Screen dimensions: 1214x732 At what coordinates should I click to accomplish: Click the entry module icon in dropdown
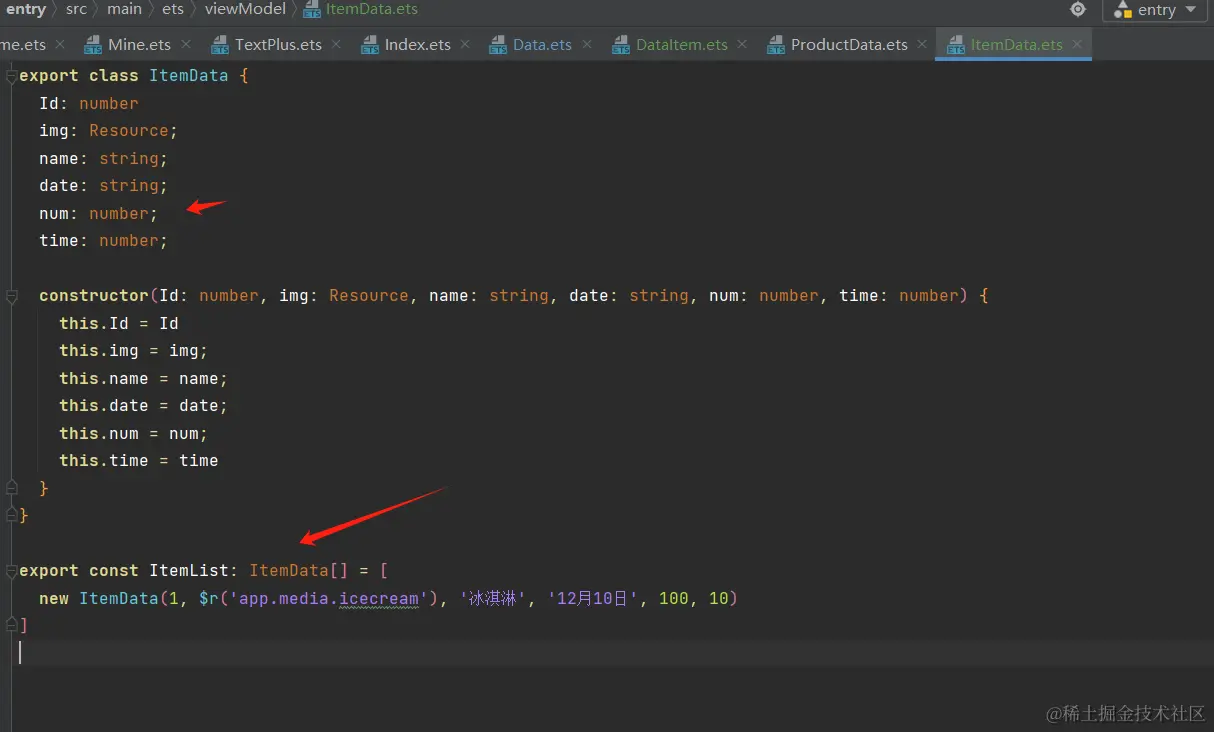(1121, 10)
